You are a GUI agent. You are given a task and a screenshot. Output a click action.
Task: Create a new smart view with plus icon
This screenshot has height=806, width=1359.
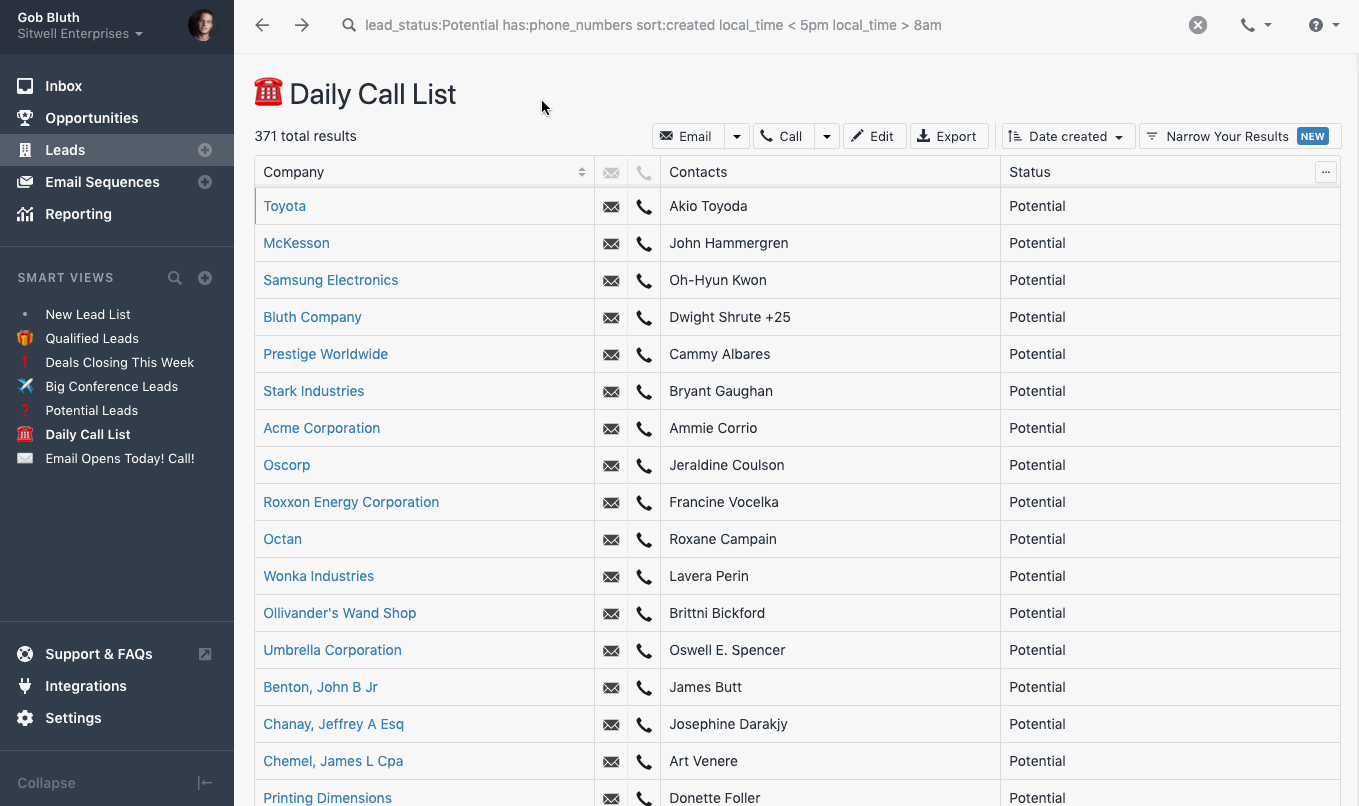(205, 278)
